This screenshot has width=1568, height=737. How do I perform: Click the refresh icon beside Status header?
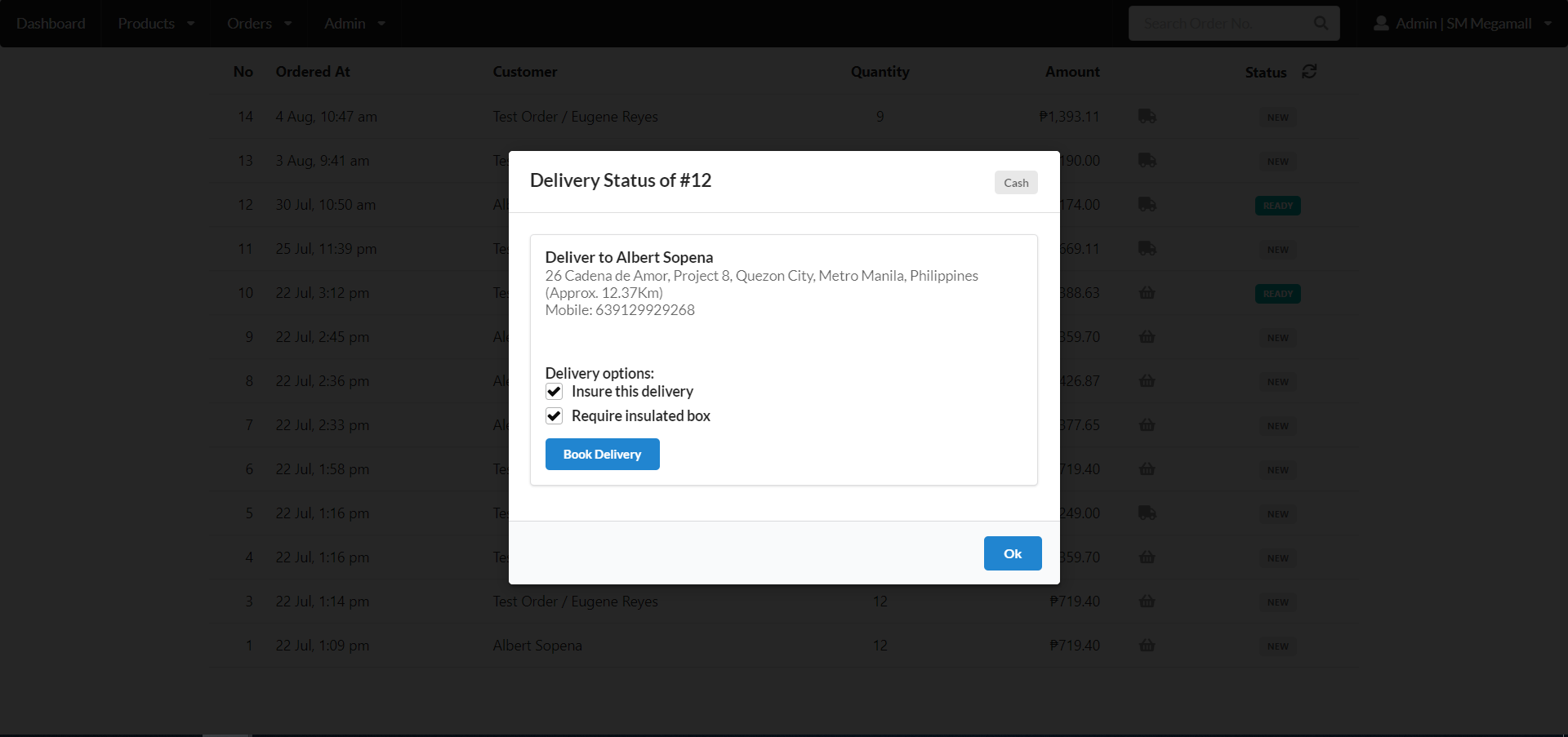click(x=1309, y=72)
